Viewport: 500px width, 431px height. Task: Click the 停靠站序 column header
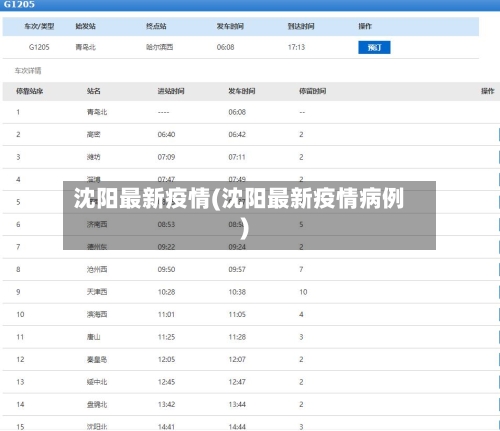[29, 91]
